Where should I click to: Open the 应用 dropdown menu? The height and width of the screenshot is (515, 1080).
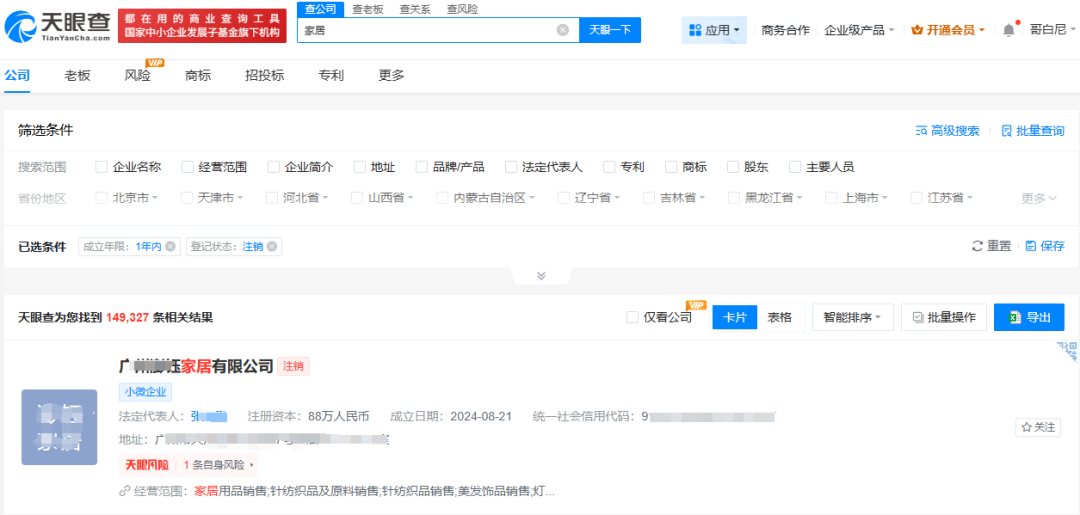click(714, 30)
